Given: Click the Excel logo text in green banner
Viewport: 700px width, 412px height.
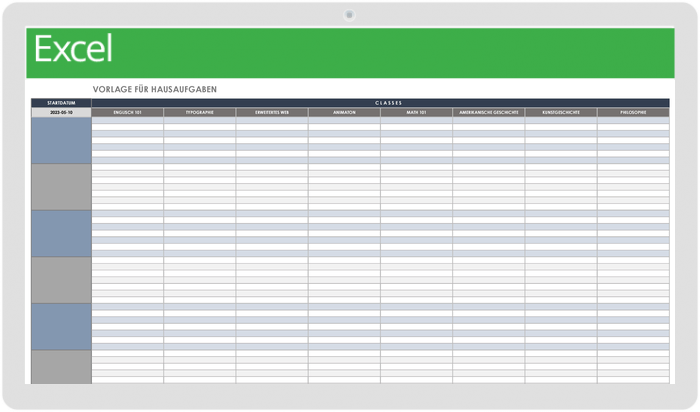Looking at the screenshot, I should pyautogui.click(x=73, y=49).
